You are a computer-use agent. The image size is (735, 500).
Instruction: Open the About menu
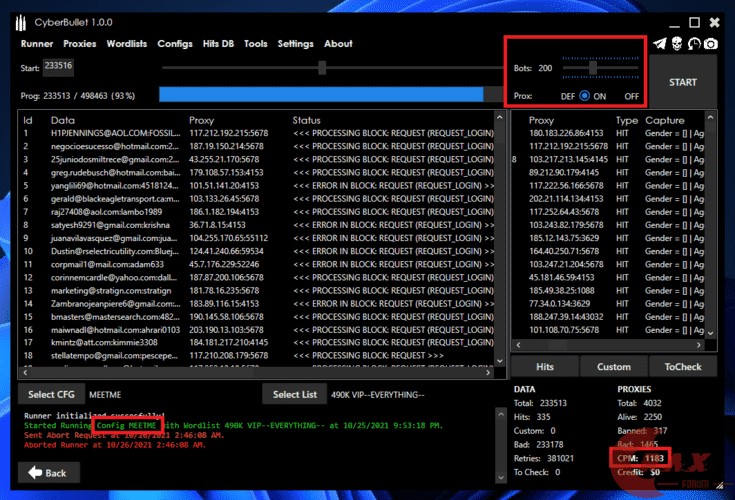coord(338,44)
